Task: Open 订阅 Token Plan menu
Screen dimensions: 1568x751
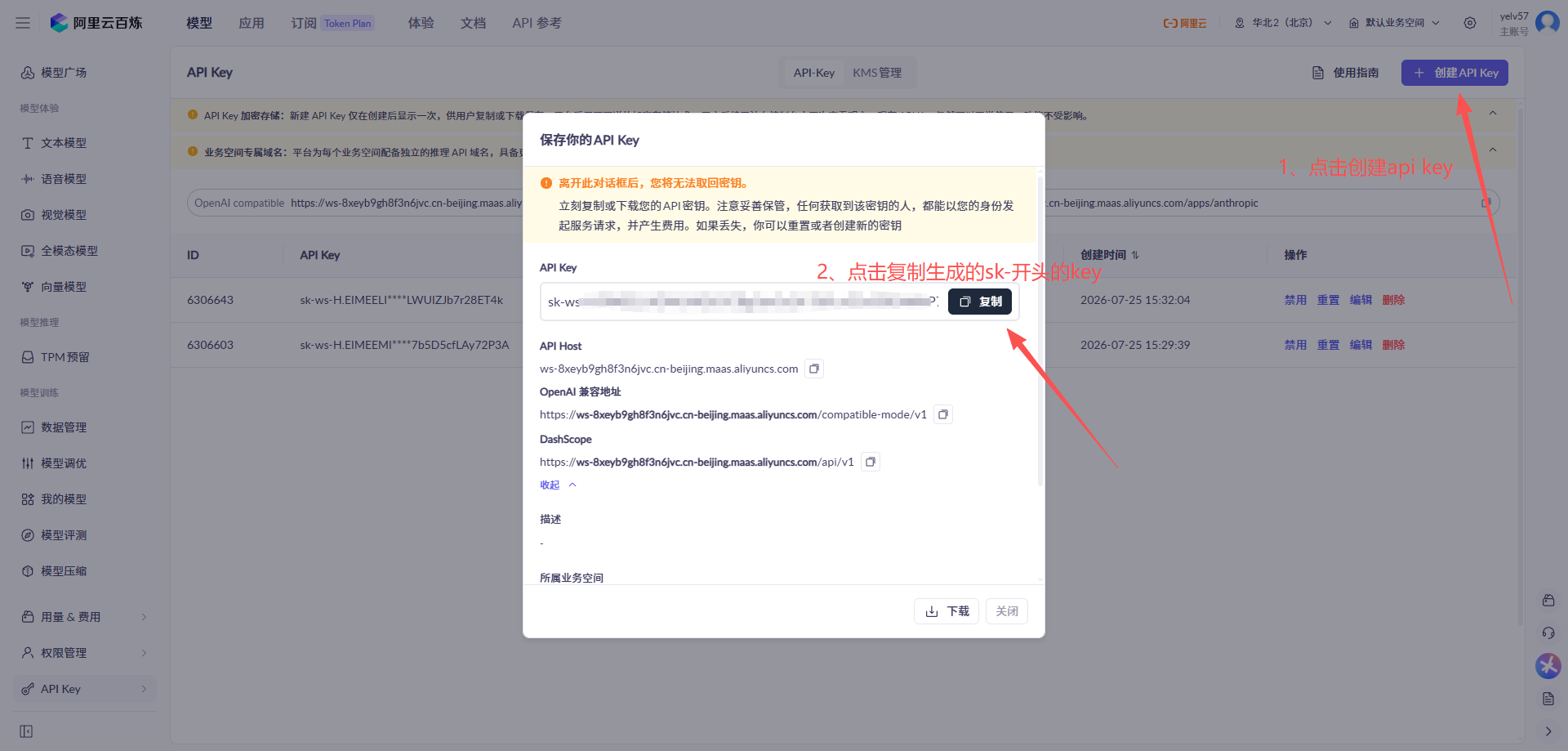Action: point(332,23)
